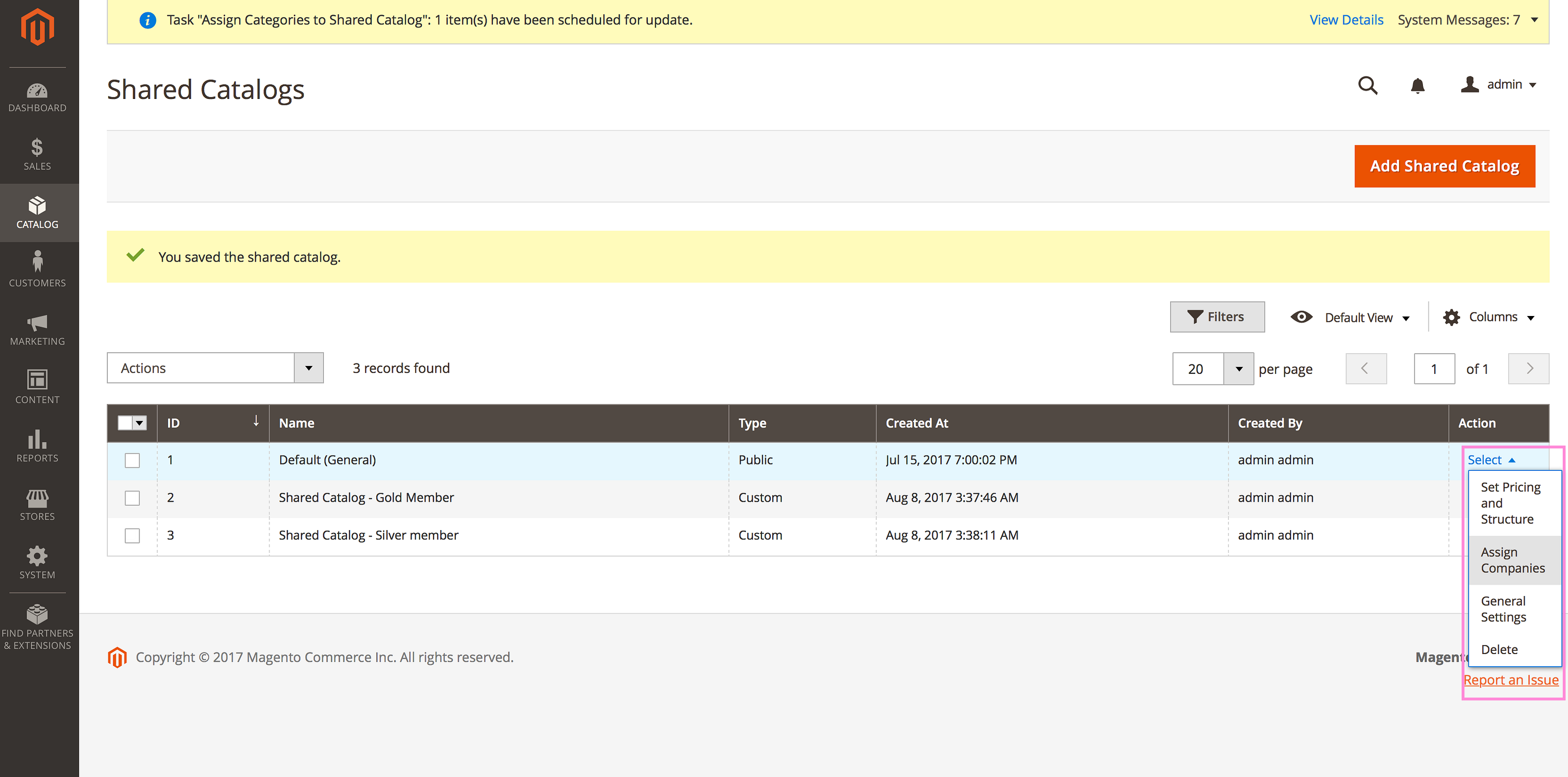
Task: Select the Gold Member catalog checkbox
Action: point(132,498)
